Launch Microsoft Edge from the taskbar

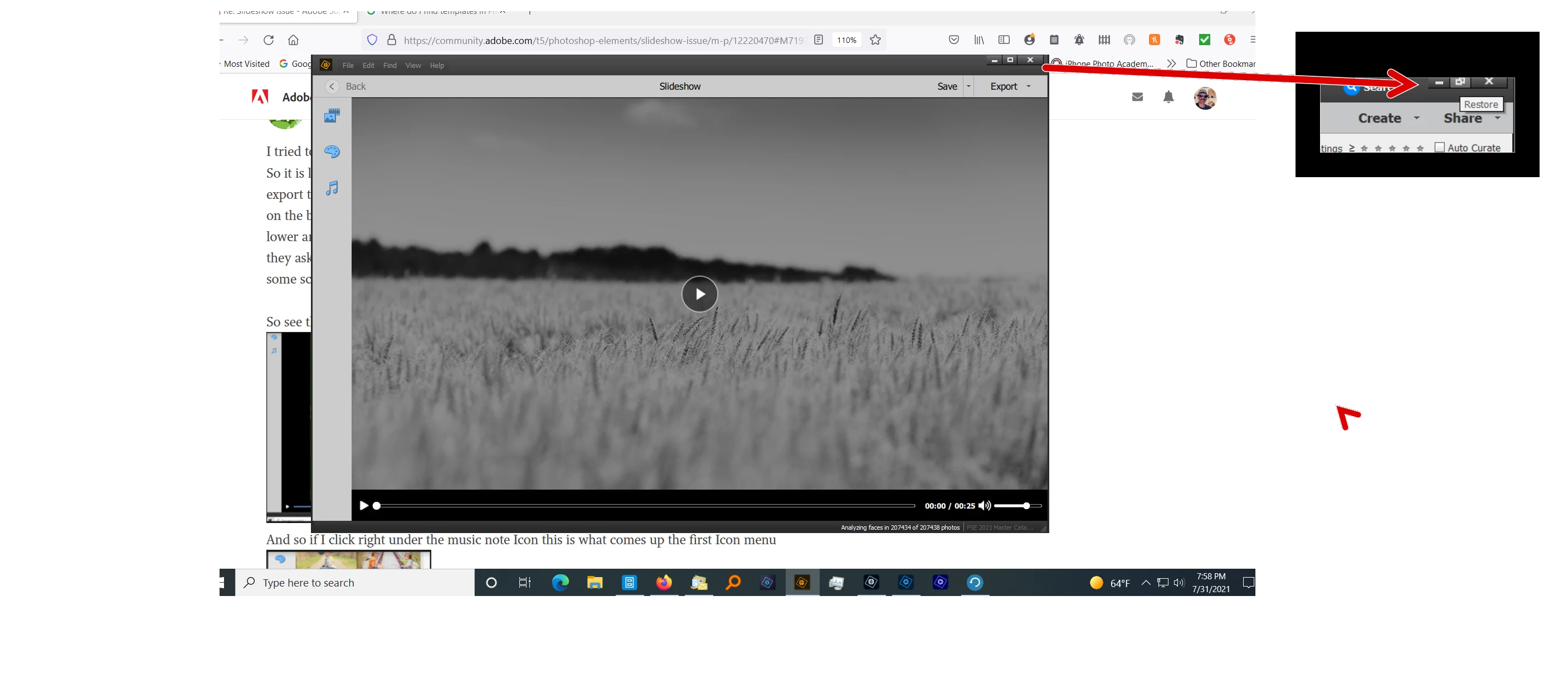(560, 583)
